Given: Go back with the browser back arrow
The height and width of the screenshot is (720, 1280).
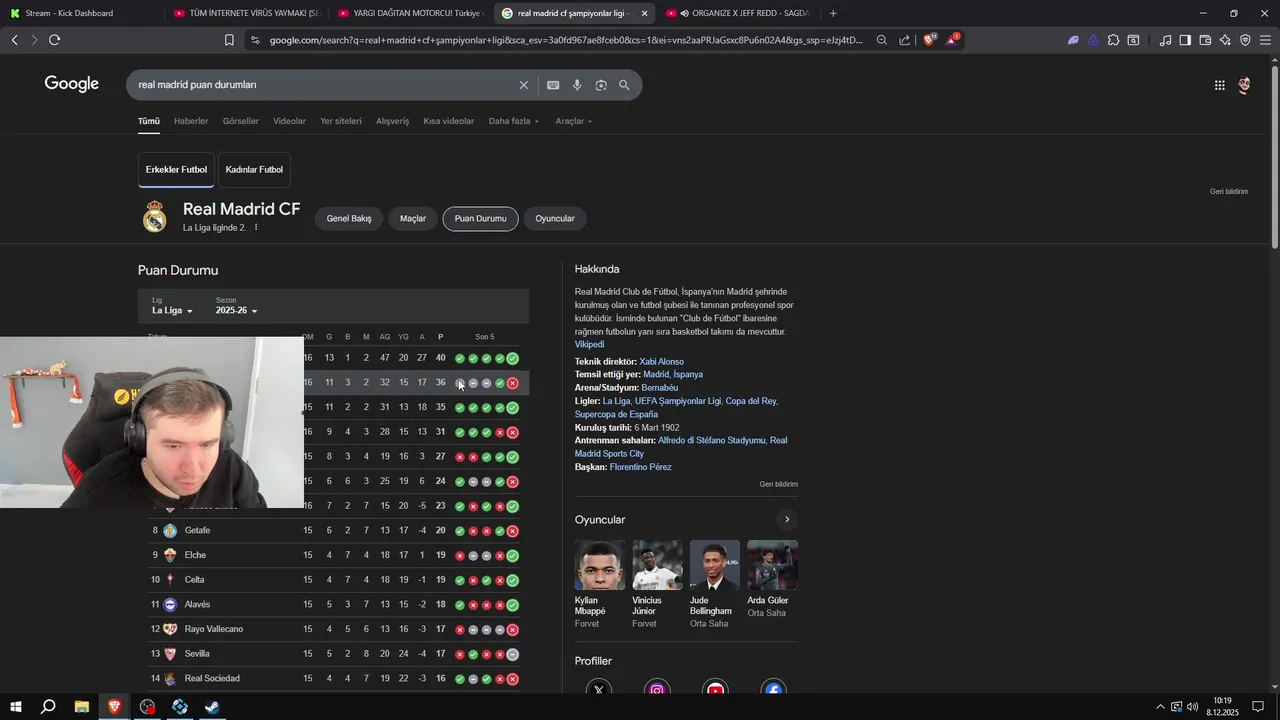Looking at the screenshot, I should tap(14, 40).
